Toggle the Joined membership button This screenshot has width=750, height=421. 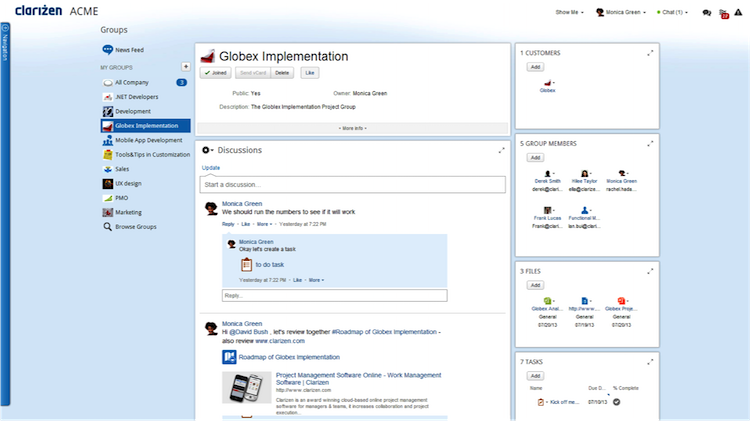(215, 73)
